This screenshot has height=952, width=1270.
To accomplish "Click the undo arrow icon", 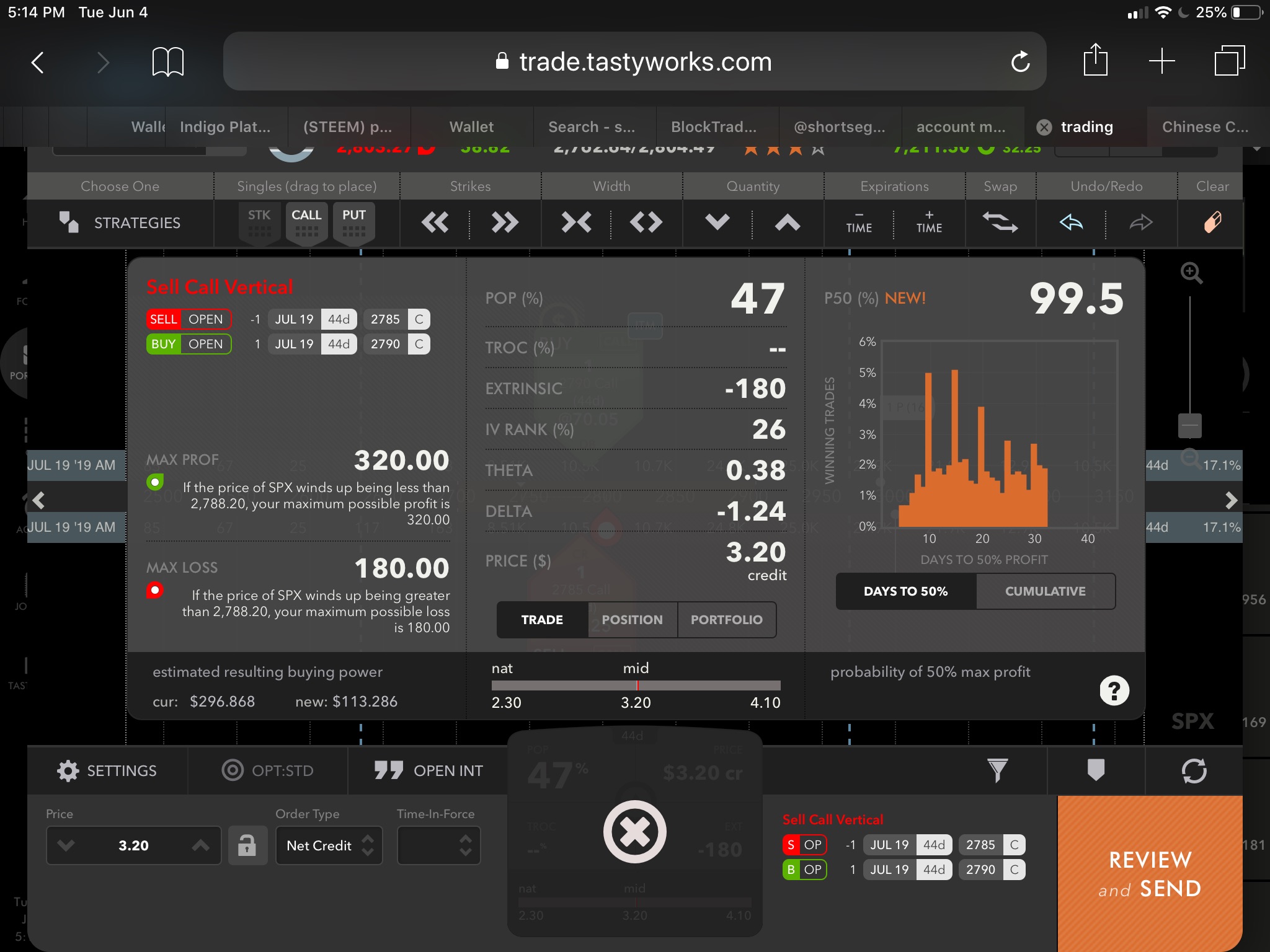I will tap(1071, 223).
